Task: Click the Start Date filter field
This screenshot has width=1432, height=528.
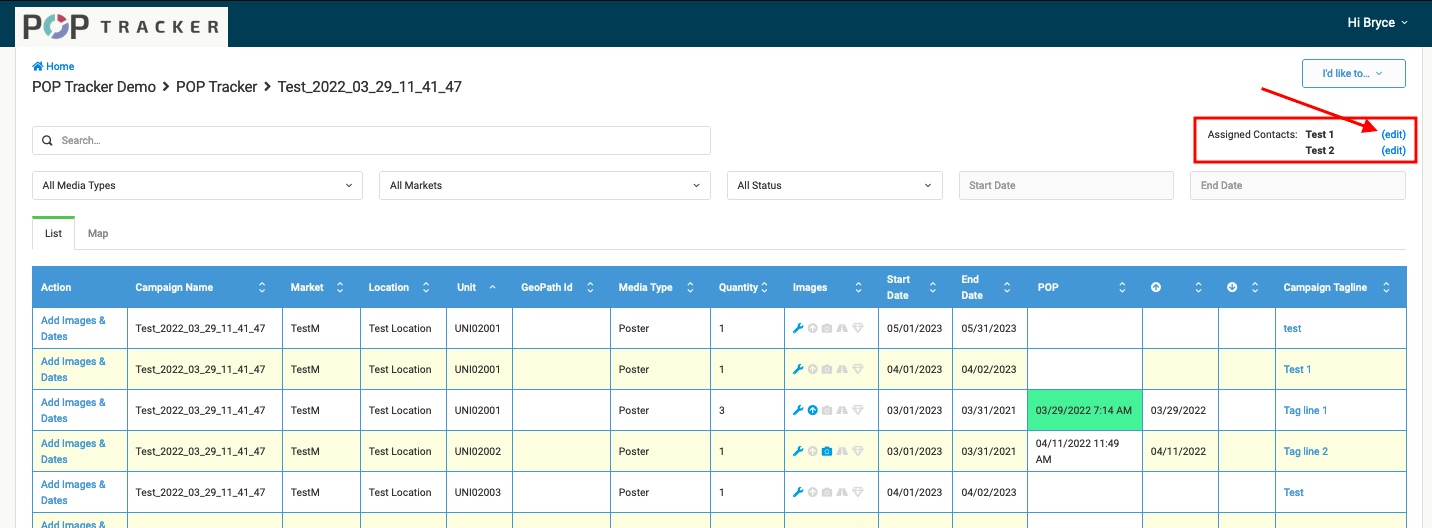Action: [1066, 185]
